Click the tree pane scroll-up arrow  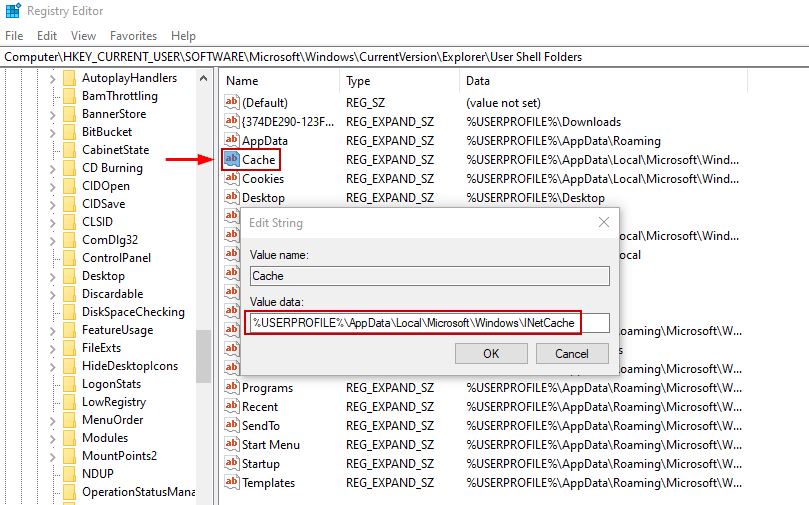[x=203, y=78]
